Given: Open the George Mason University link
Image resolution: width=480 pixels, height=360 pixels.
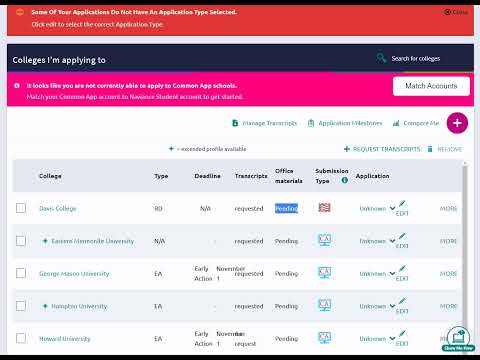Looking at the screenshot, I should [74, 274].
